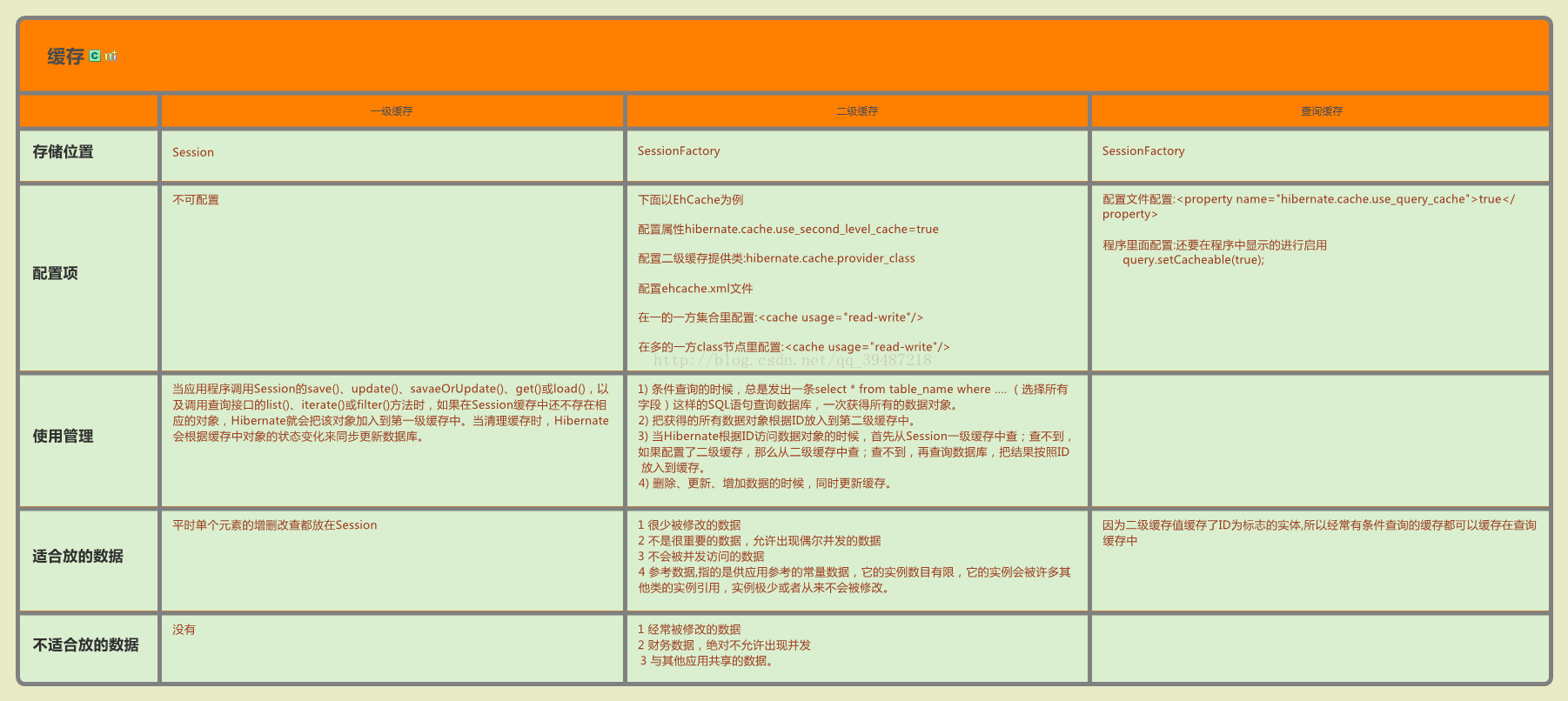Click the line 3 不会被并发访问的数据
This screenshot has height=701, width=1568.
coord(701,556)
